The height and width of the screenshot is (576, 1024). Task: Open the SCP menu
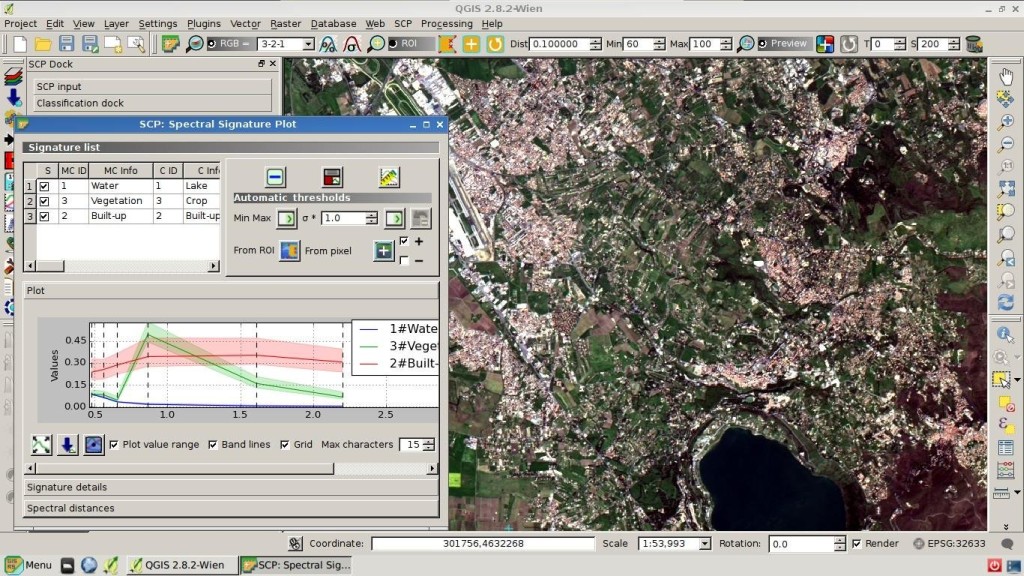[x=403, y=24]
